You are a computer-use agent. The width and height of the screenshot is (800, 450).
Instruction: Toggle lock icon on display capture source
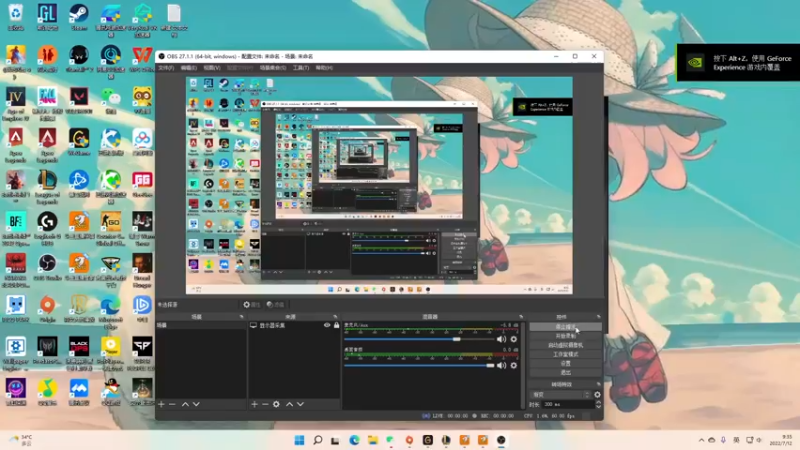click(336, 325)
